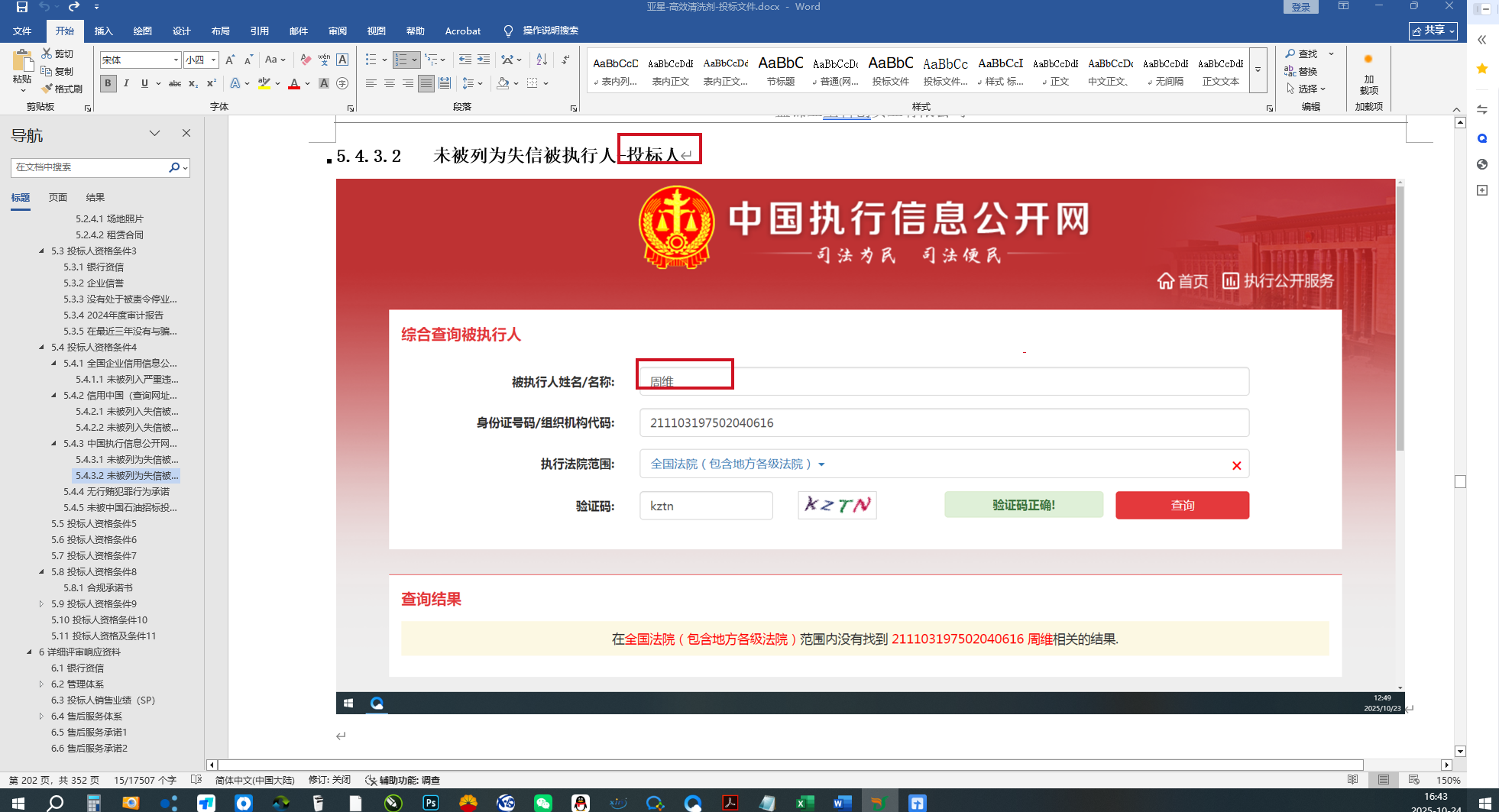Decrease paragraph indent
Image resolution: width=1499 pixels, height=812 pixels.
point(465,60)
